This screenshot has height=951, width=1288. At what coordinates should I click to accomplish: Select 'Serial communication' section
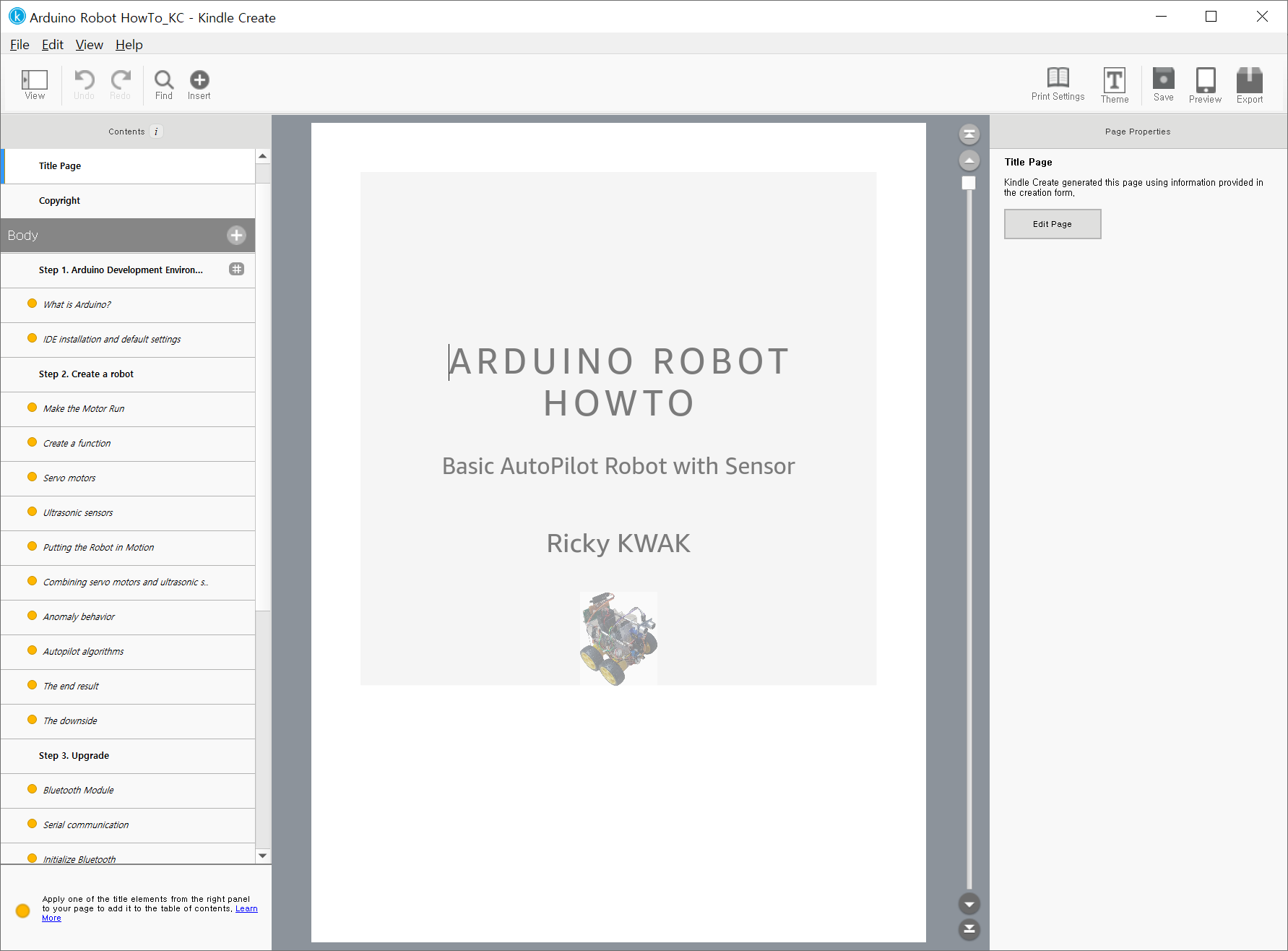[x=129, y=825]
